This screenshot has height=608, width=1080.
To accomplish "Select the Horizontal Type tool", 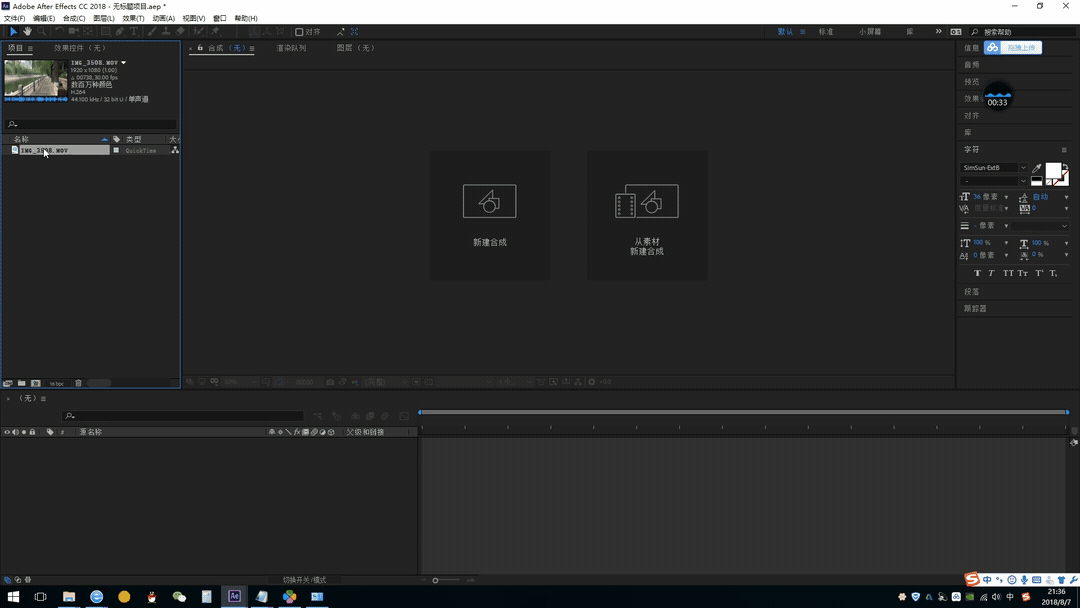I will 134,32.
